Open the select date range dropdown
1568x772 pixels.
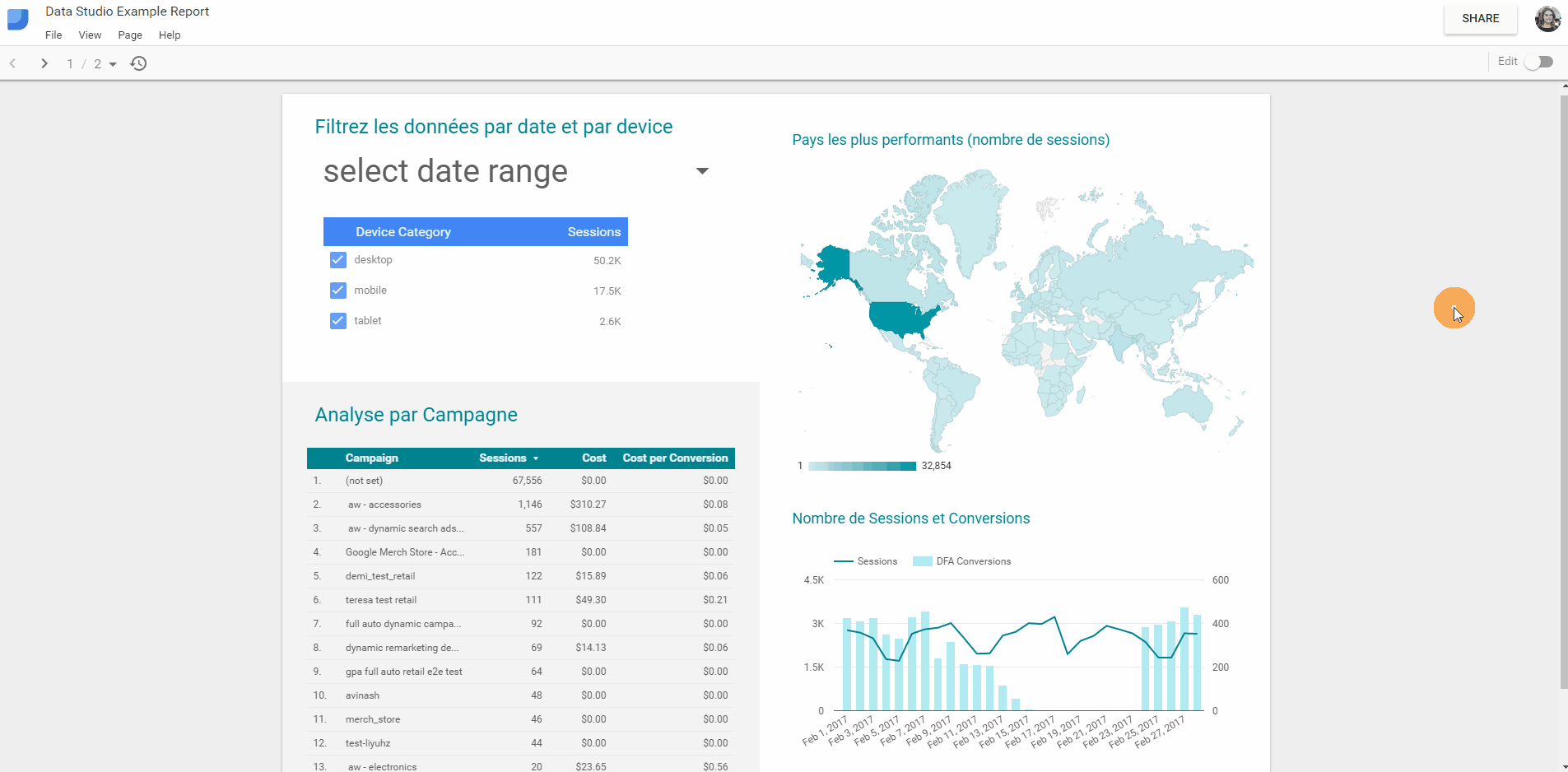point(701,171)
